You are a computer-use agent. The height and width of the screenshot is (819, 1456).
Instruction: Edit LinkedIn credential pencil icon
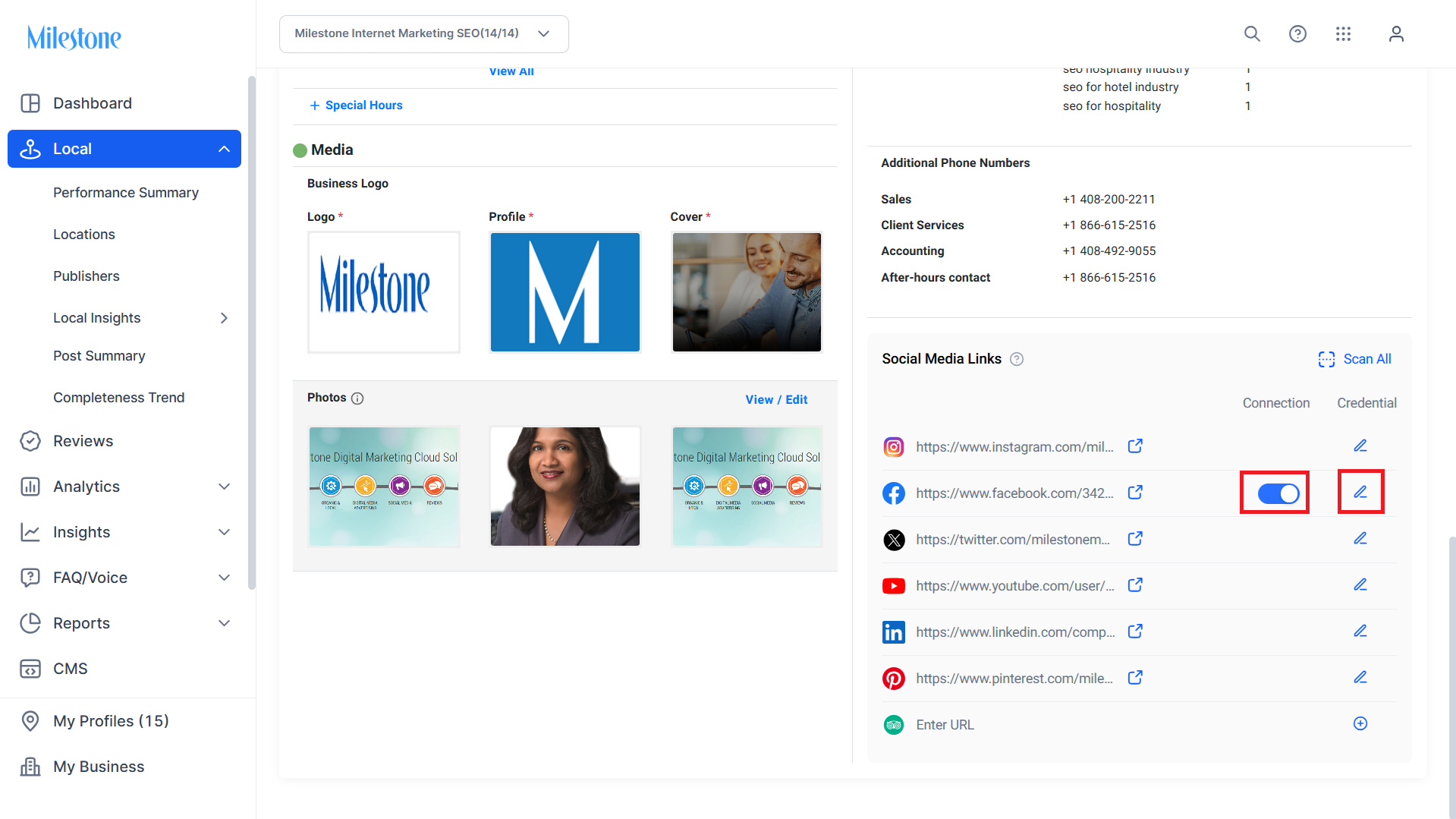[x=1360, y=631]
